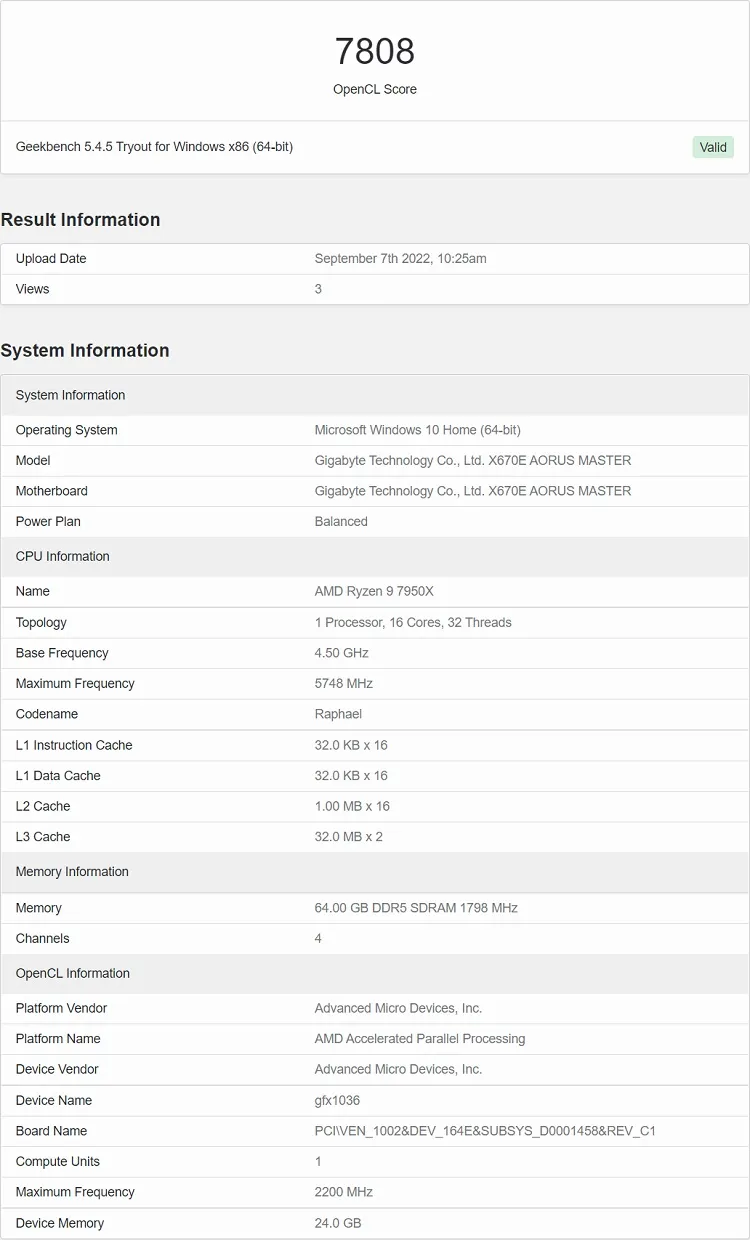Click the 5748 MHz maximum frequency value
The image size is (750, 1240).
pos(344,683)
